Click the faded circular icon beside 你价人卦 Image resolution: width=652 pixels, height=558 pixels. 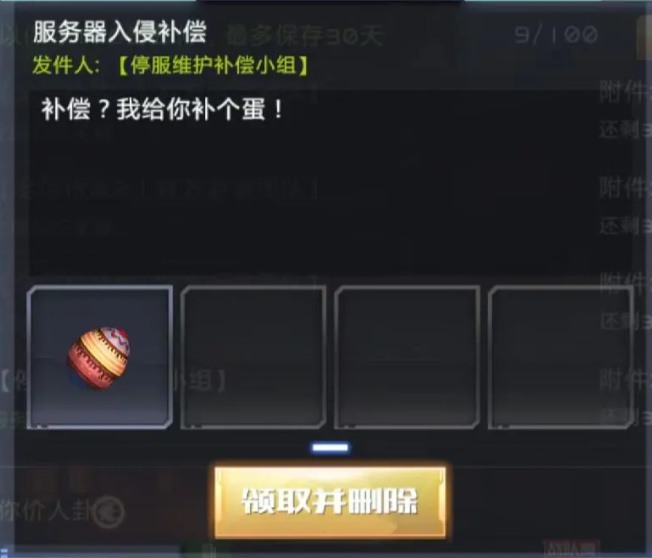(109, 511)
